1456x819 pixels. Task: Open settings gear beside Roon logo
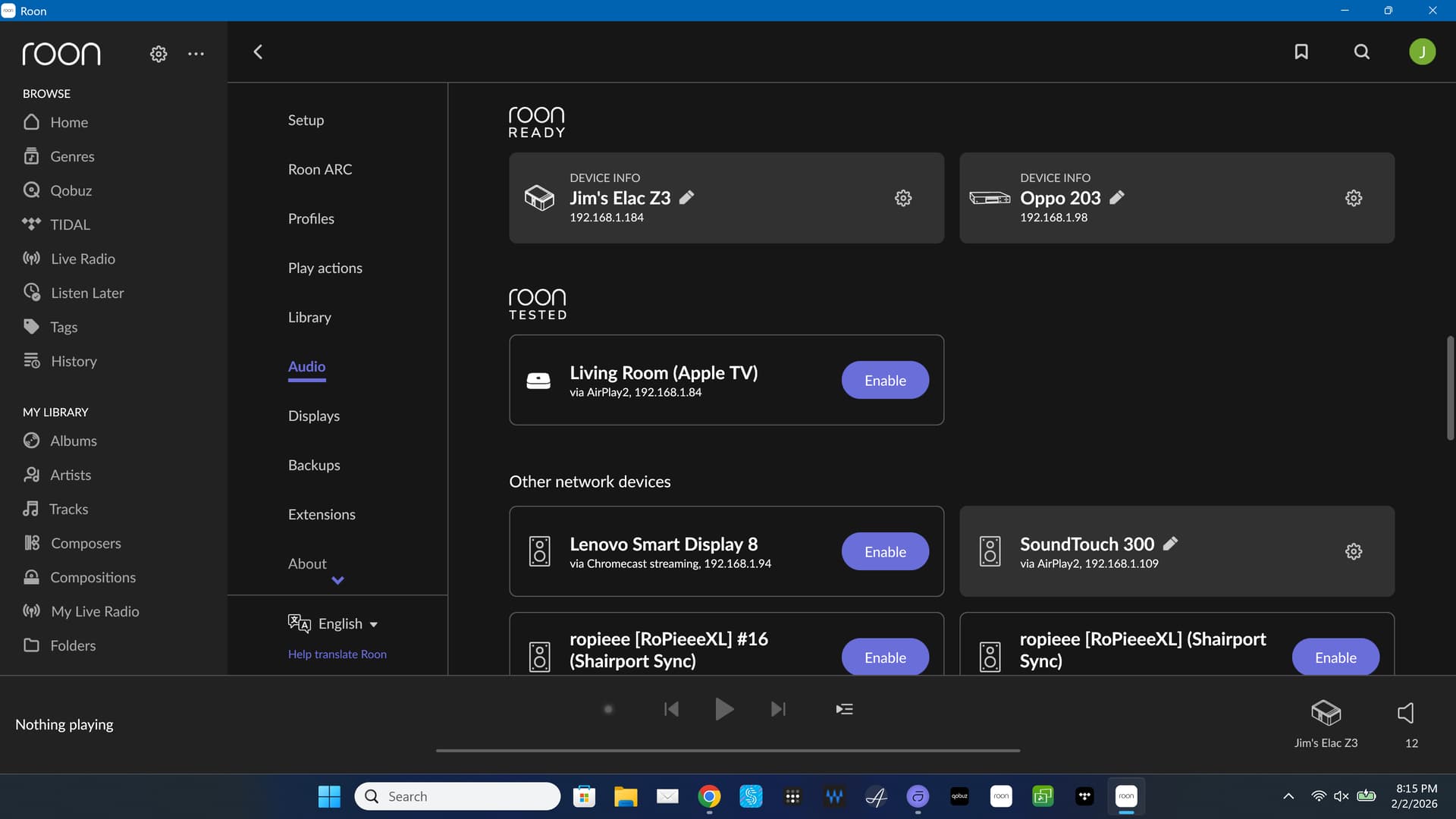(158, 54)
